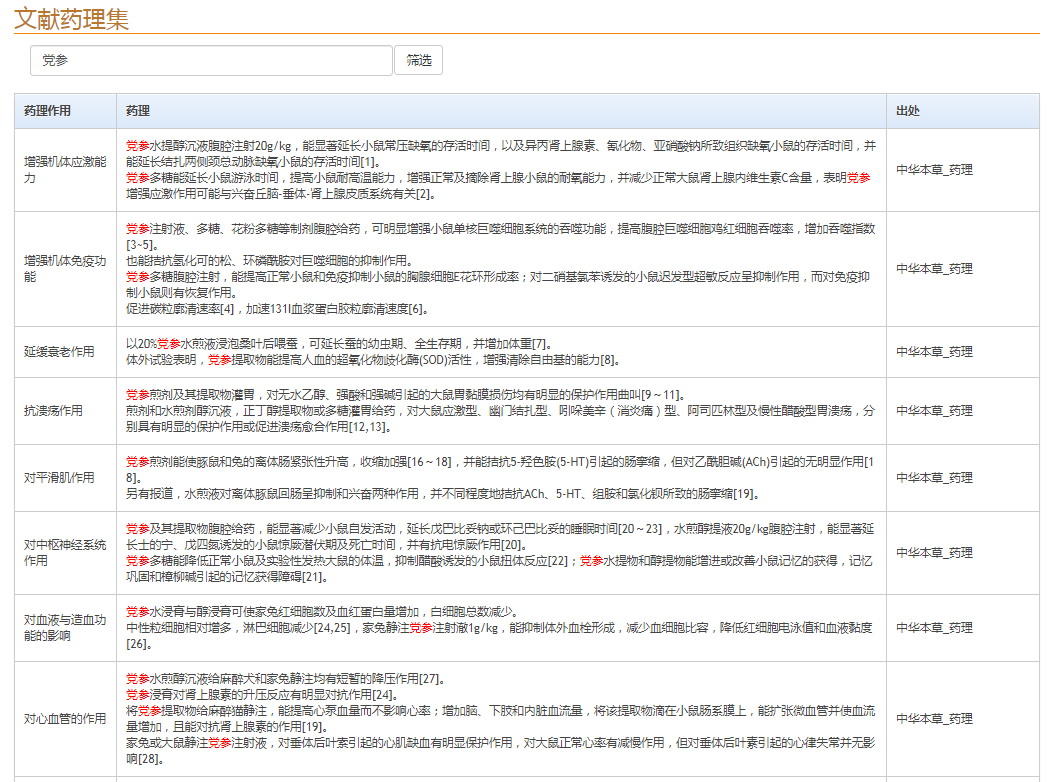Click the 药理作用 column header
This screenshot has height=782, width=1052.
(x=48, y=111)
